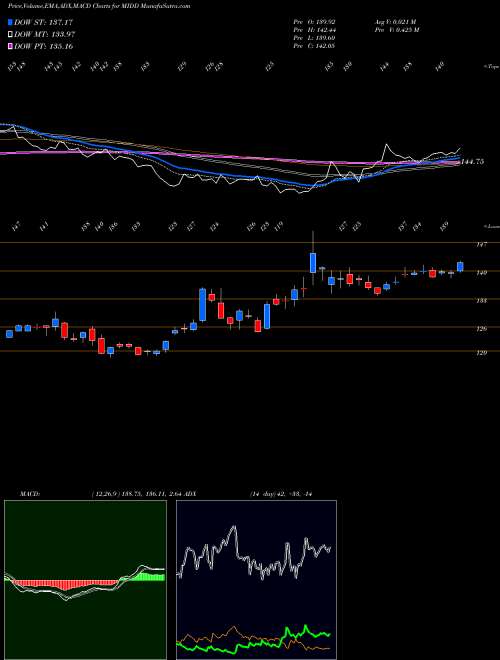Select the 'DOW MT: 133.97' legend text
Viewport: 500px width, 660px height.
pyautogui.click(x=45, y=34)
